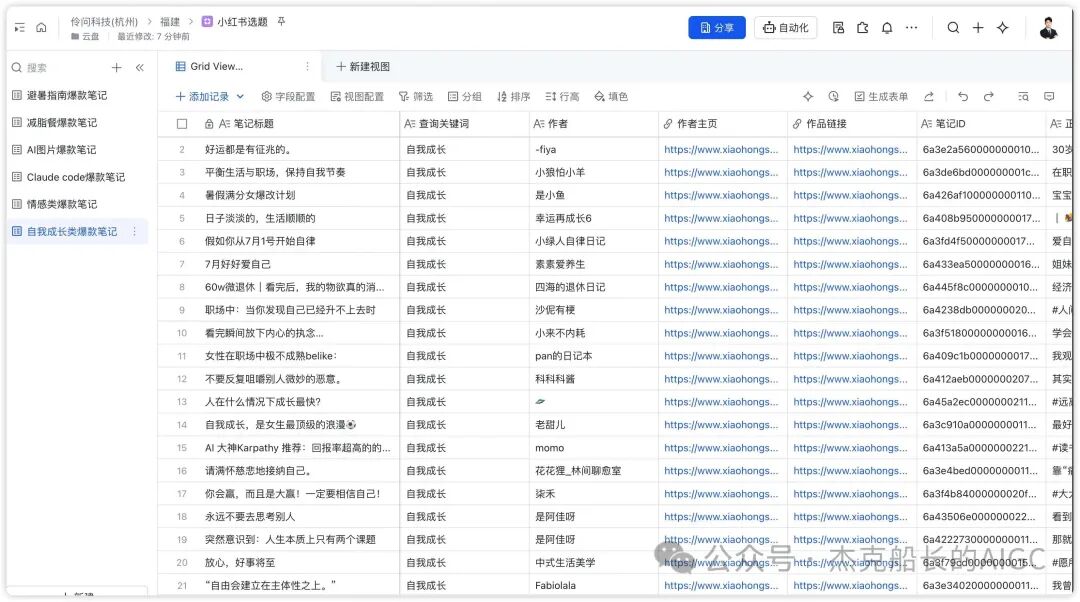Open the 排序 sort menu
The width and height of the screenshot is (1080, 602).
point(513,96)
